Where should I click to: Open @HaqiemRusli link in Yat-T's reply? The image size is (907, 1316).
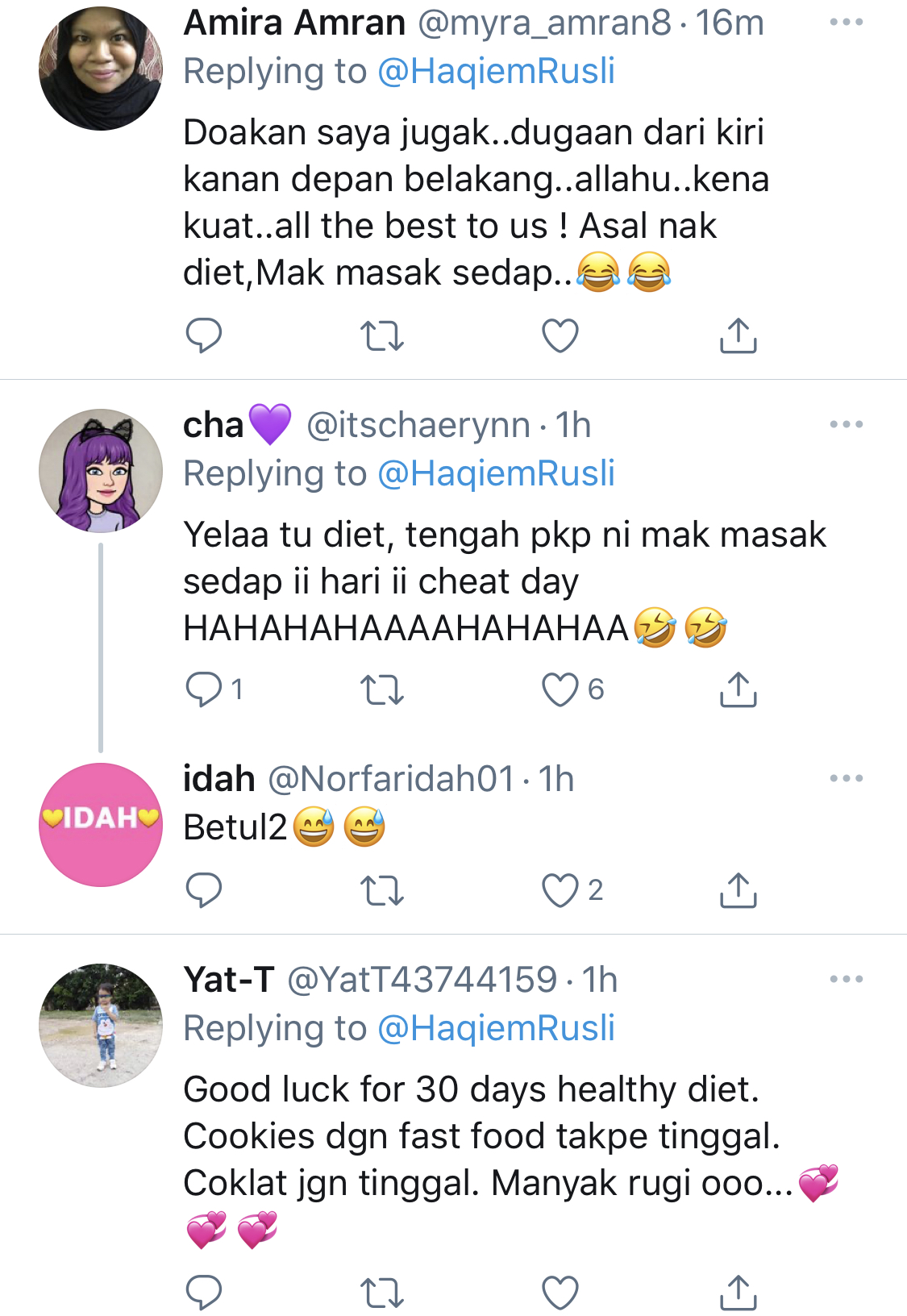(496, 1028)
